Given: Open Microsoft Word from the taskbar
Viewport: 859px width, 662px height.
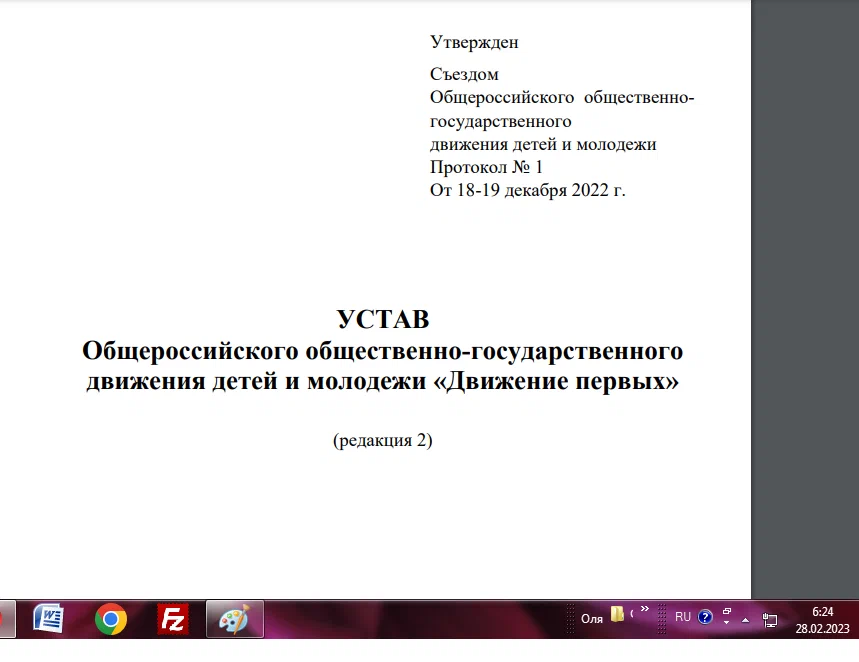Looking at the screenshot, I should 48,619.
